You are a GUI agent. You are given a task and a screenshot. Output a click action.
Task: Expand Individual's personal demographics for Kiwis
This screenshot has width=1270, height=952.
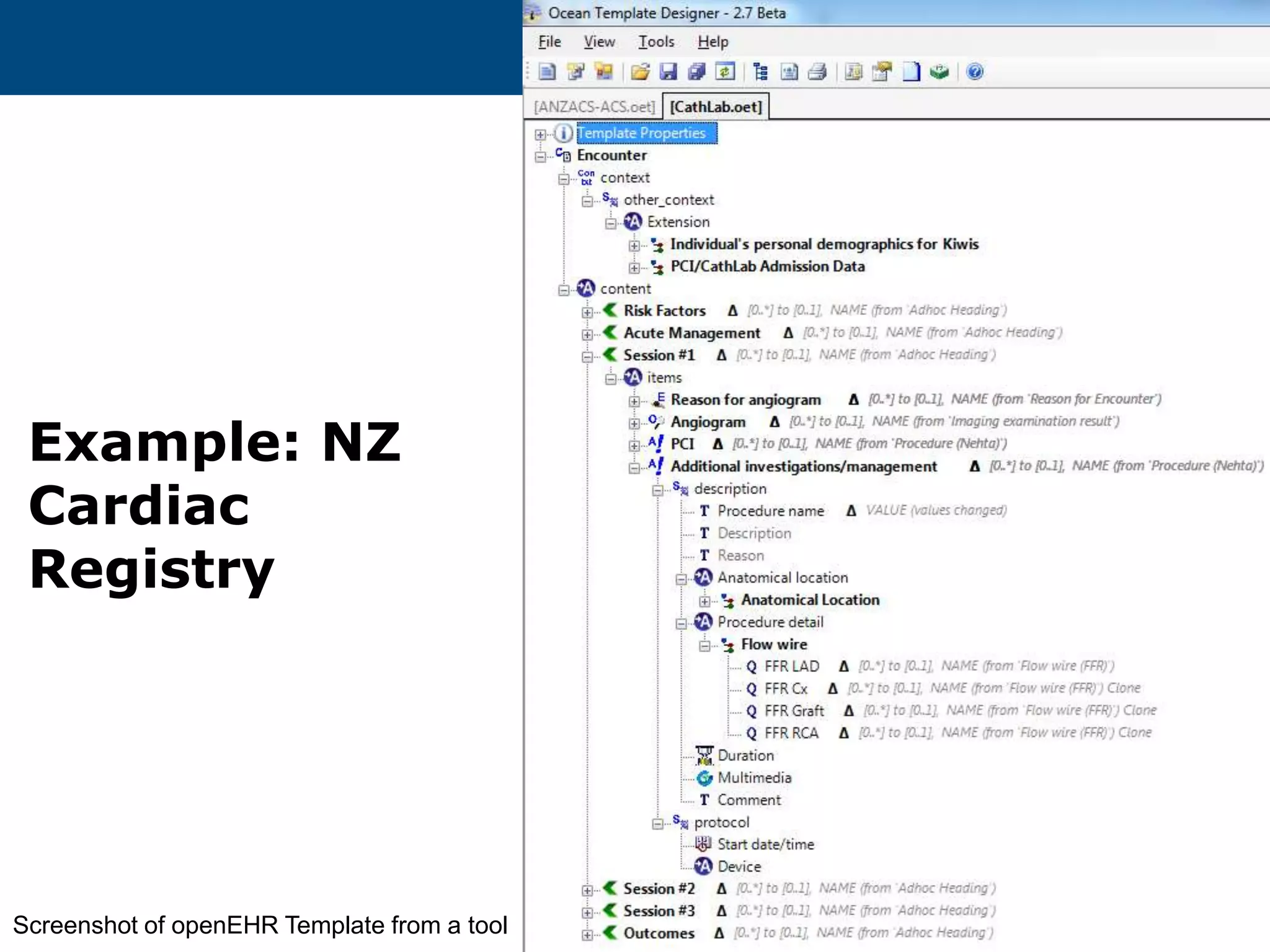(x=634, y=245)
